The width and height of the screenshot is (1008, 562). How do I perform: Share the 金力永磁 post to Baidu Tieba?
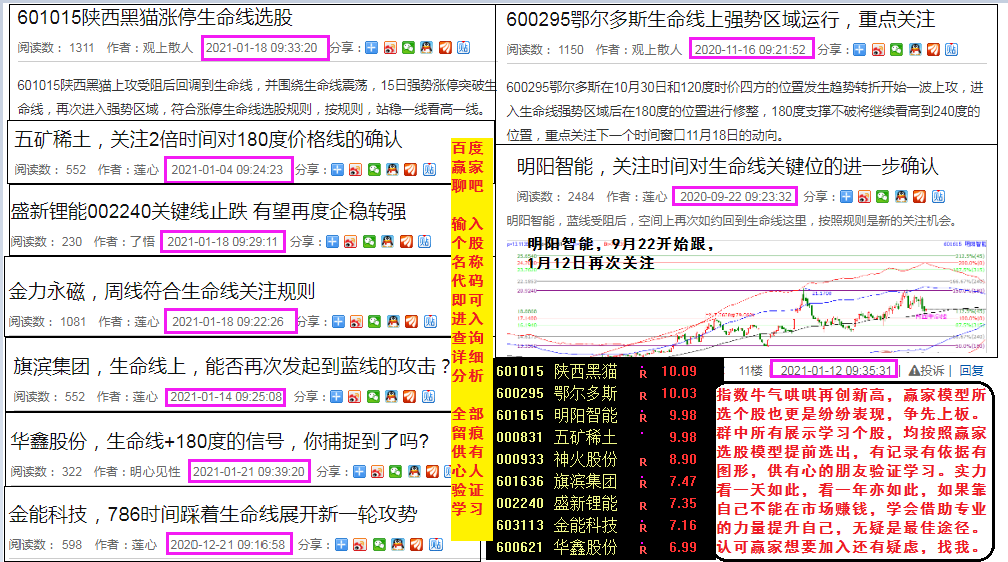click(428, 323)
